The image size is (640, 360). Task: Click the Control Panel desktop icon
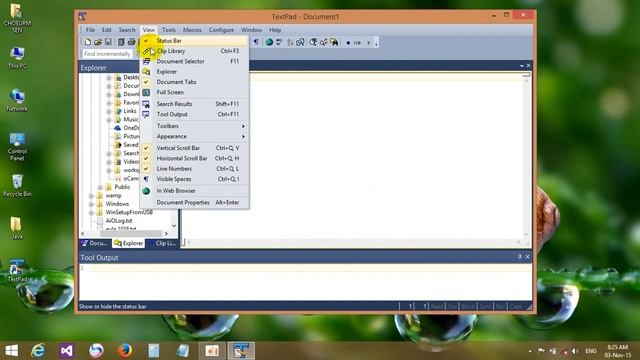(17, 147)
